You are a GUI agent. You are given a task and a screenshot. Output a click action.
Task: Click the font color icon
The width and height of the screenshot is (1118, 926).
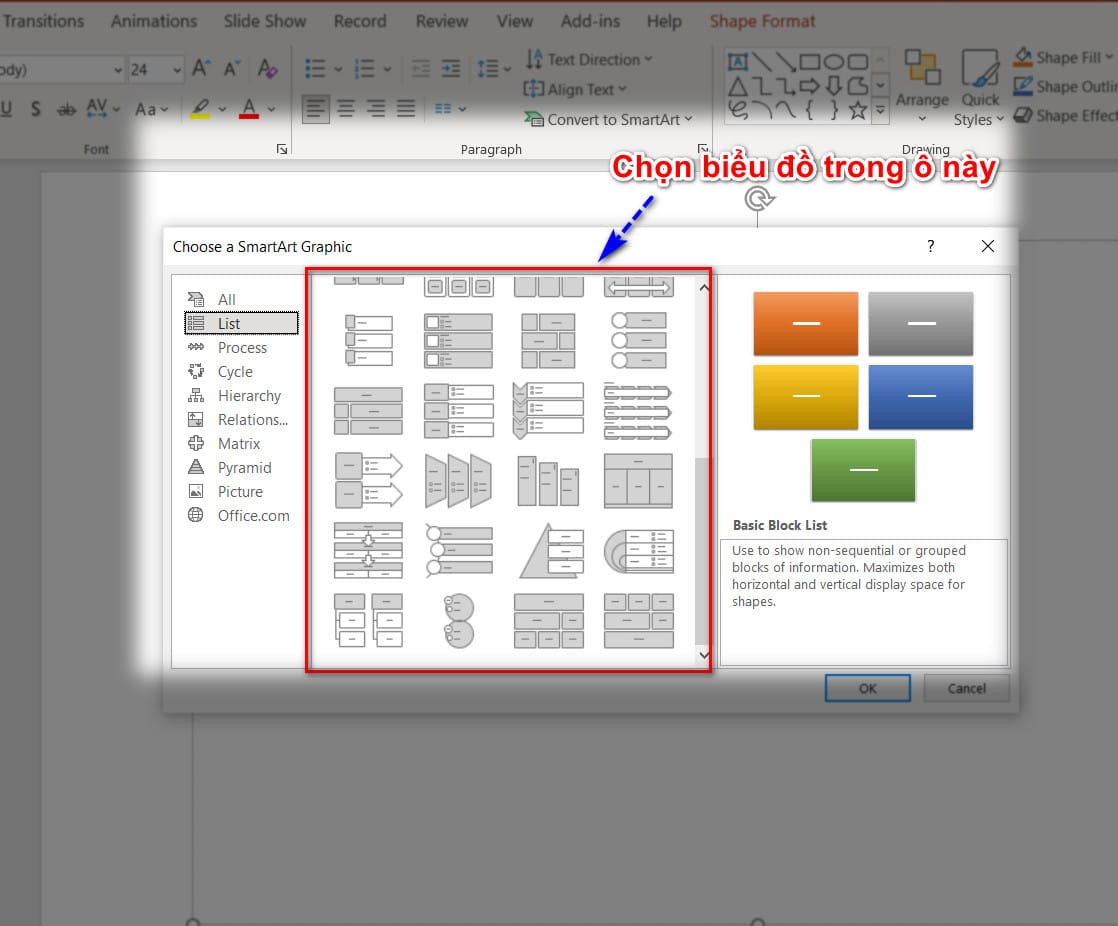[x=249, y=109]
